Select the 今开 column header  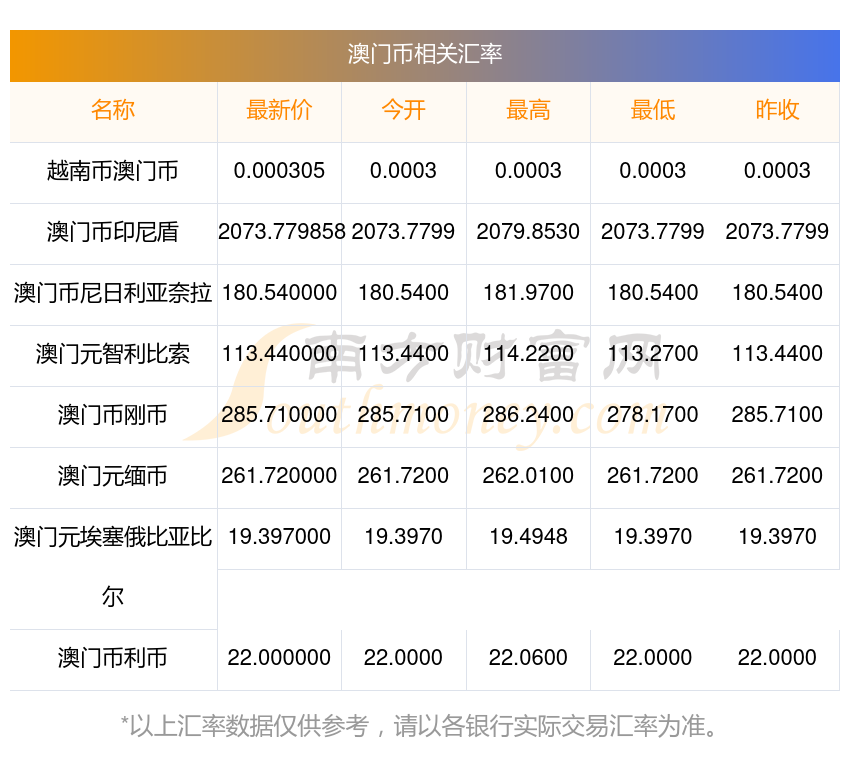[x=403, y=111]
